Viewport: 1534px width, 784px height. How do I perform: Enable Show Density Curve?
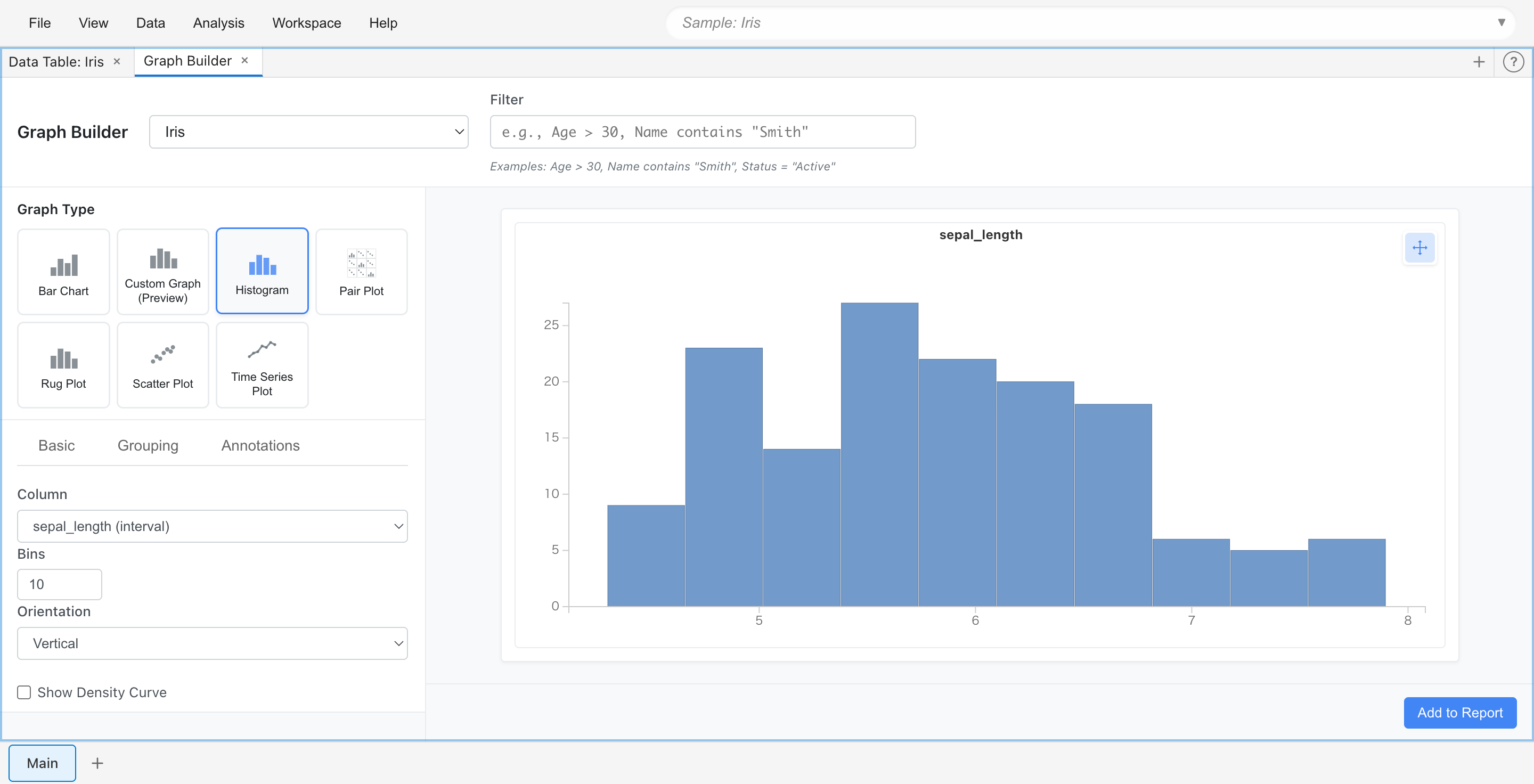(24, 692)
